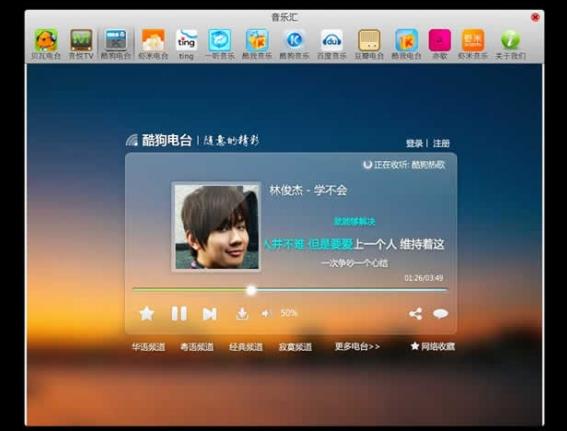
Task: Share the current song
Action: click(x=415, y=313)
